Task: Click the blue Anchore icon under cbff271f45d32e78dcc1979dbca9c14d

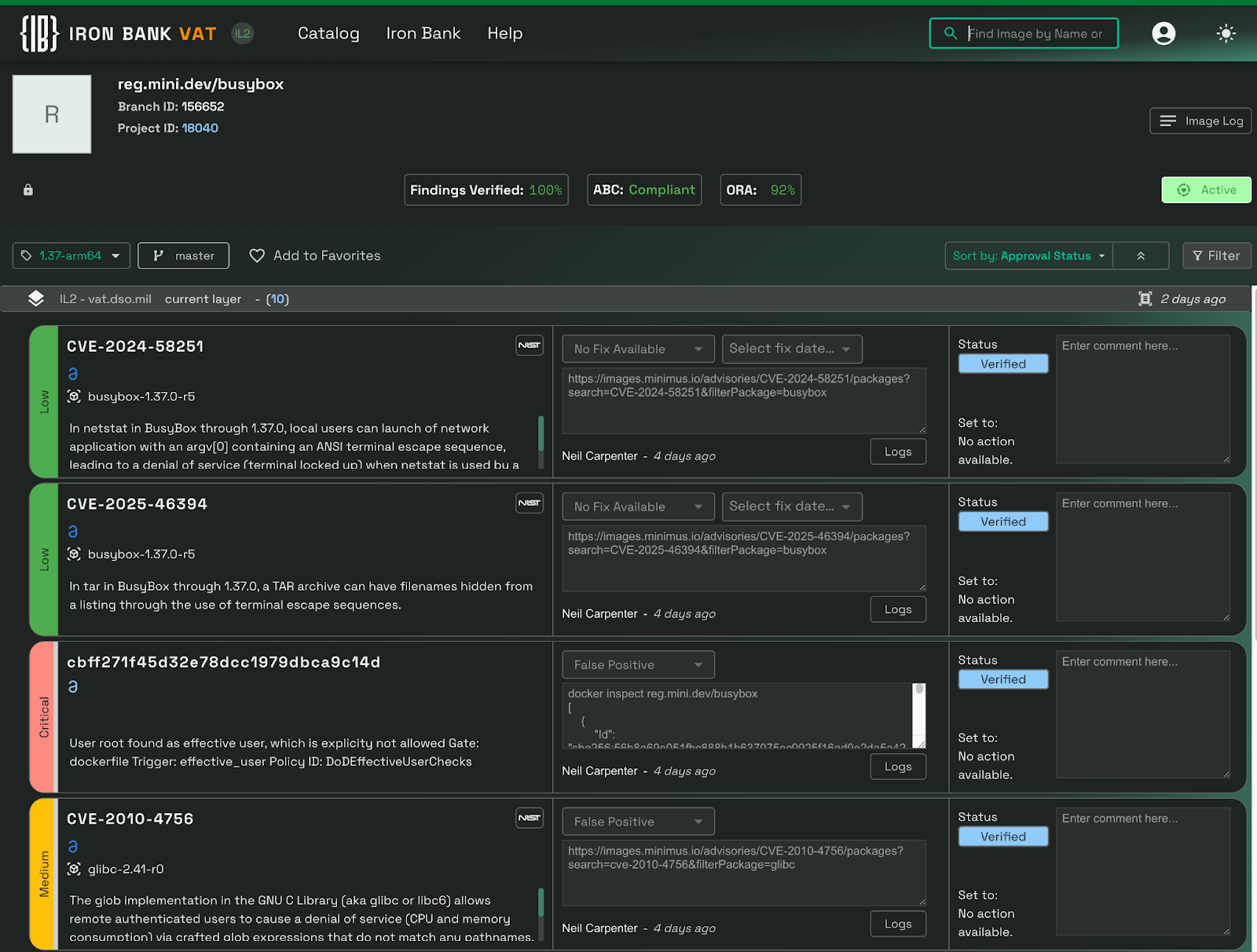Action: click(73, 687)
